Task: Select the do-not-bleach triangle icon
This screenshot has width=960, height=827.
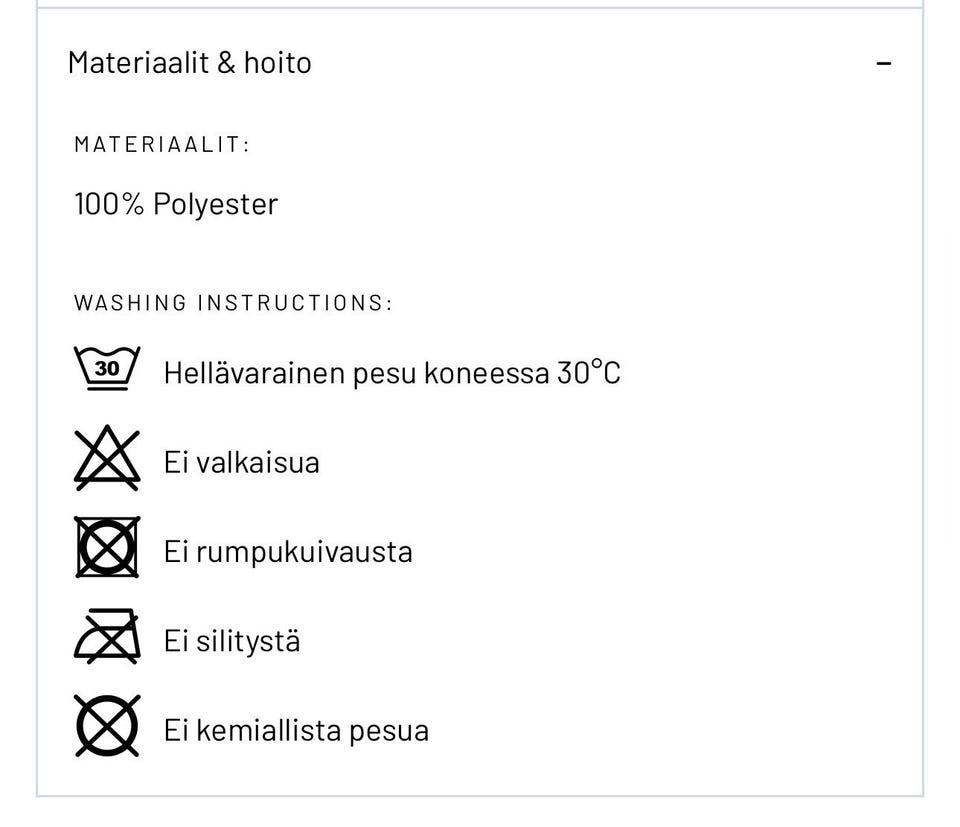Action: coord(106,456)
